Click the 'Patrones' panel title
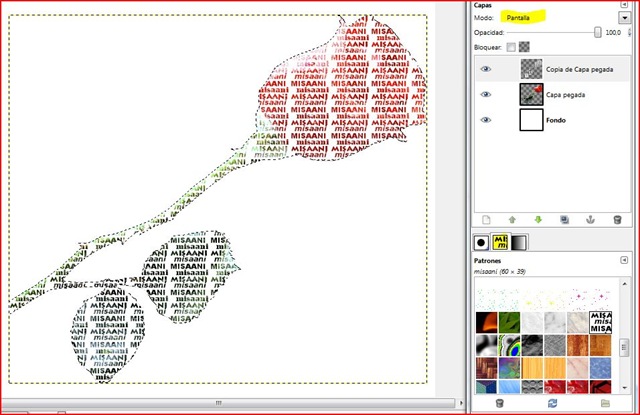 487,260
